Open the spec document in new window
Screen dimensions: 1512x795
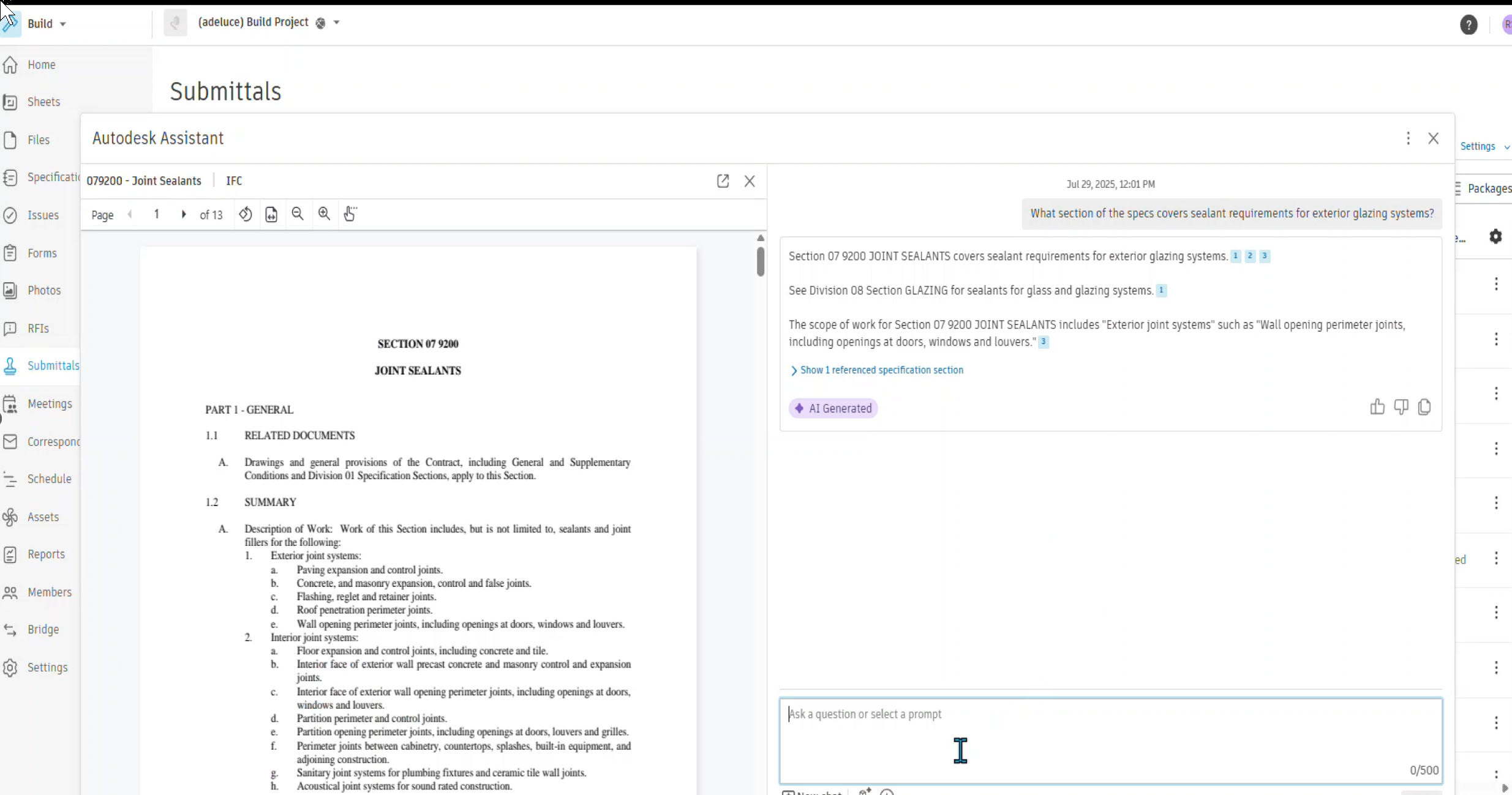tap(723, 181)
